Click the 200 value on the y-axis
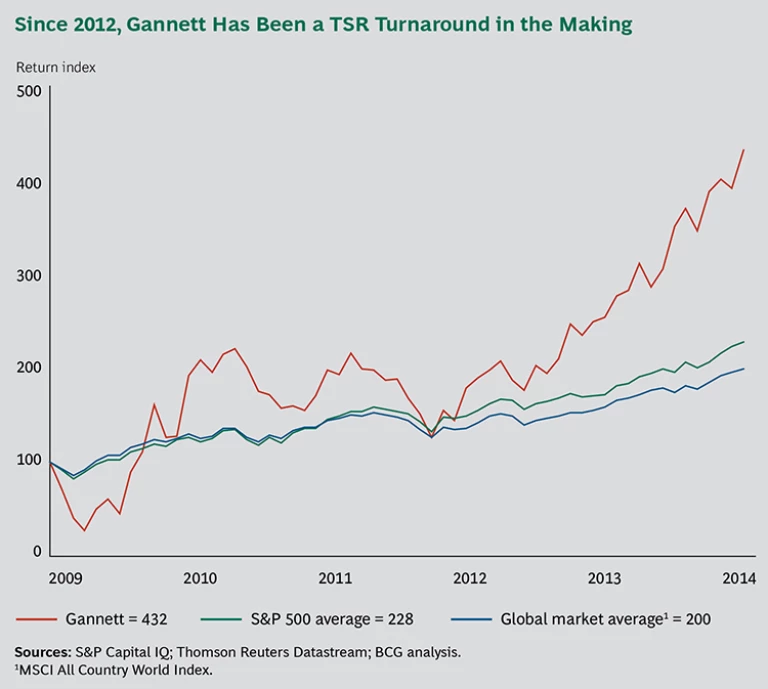768x689 pixels. point(30,368)
